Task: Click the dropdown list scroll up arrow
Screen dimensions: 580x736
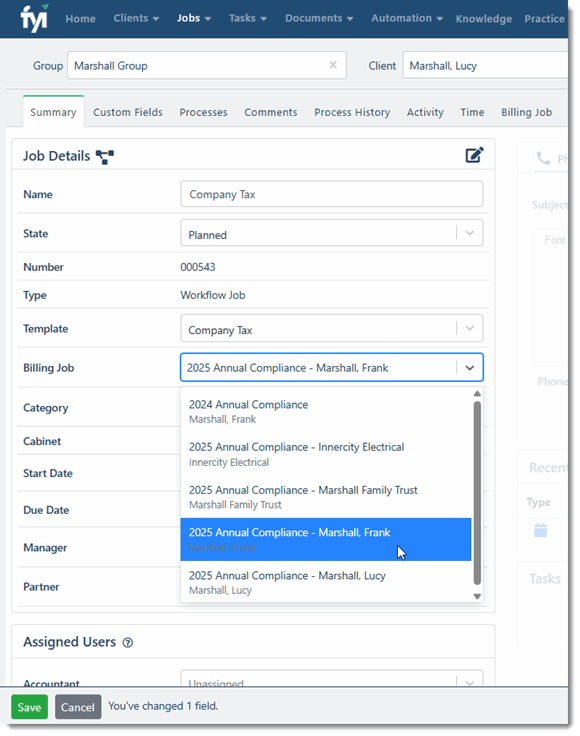Action: point(477,394)
